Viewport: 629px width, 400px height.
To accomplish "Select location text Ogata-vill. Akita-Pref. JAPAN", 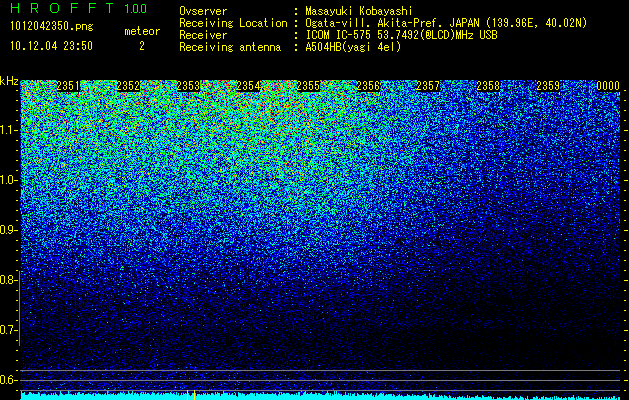I will 392,23.
